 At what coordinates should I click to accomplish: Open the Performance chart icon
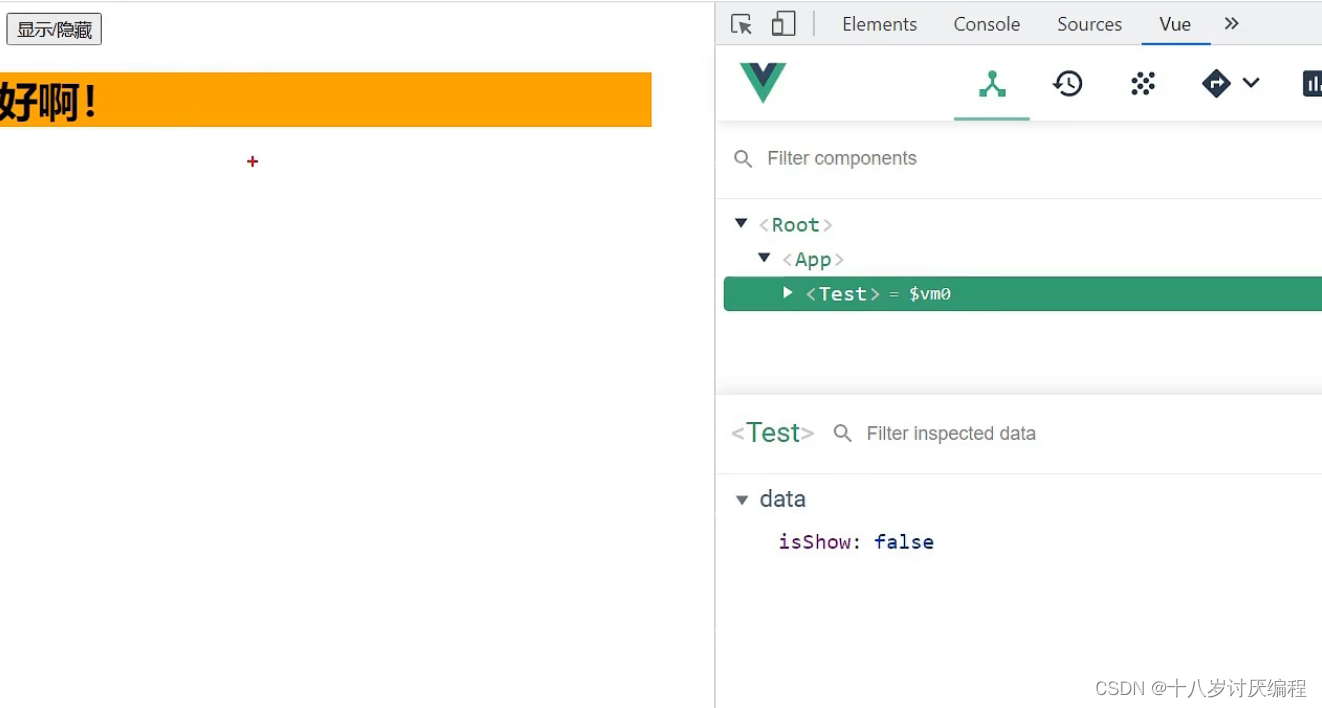click(1312, 84)
